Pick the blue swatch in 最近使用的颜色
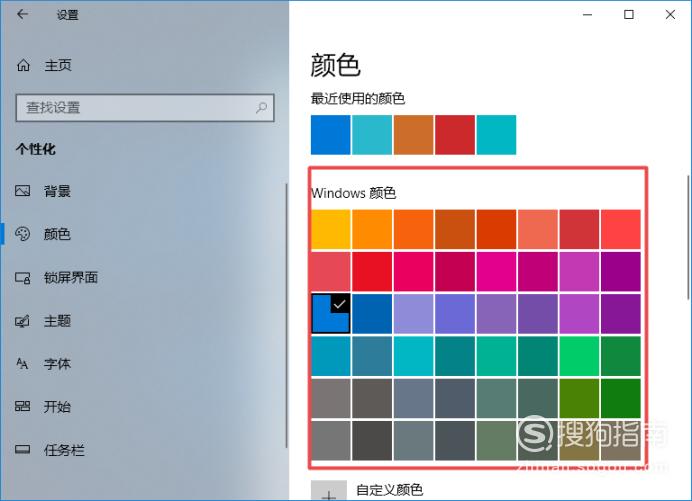 pyautogui.click(x=331, y=135)
